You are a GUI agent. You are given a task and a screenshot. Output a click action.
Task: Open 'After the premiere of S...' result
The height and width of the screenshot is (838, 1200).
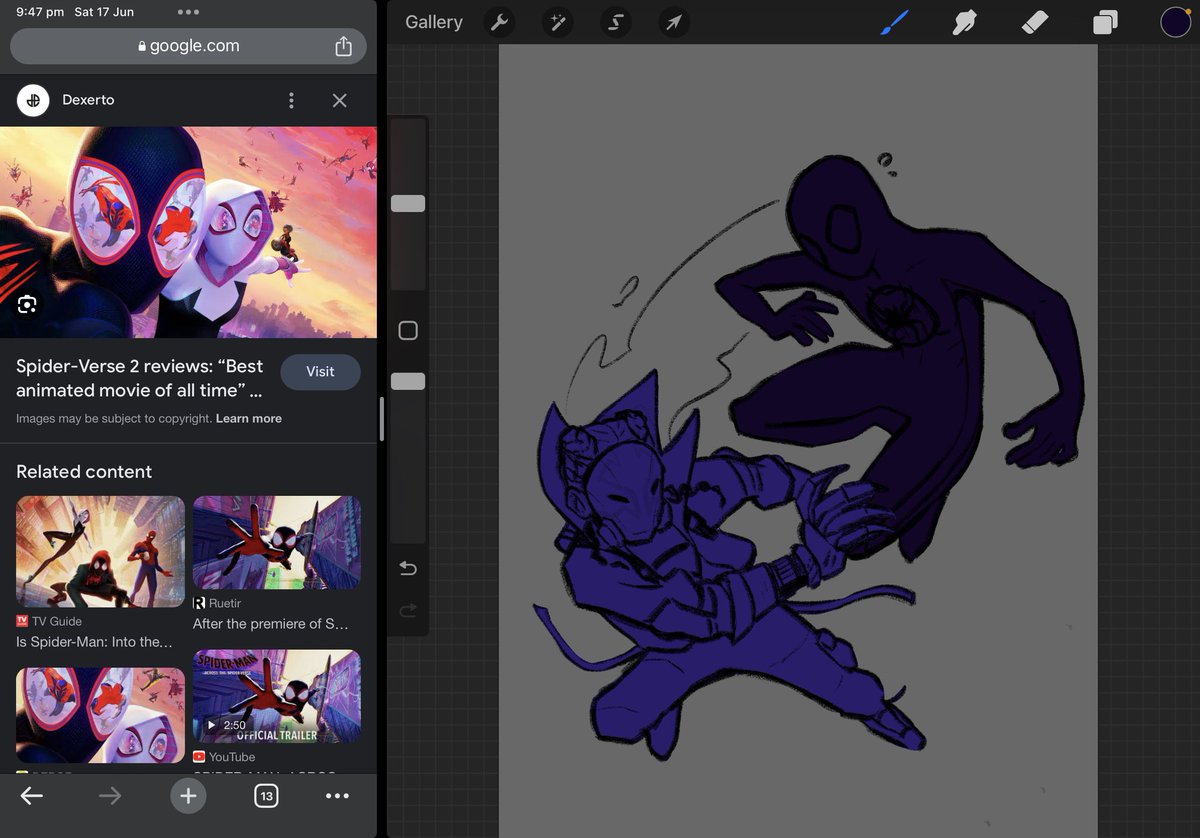271,624
